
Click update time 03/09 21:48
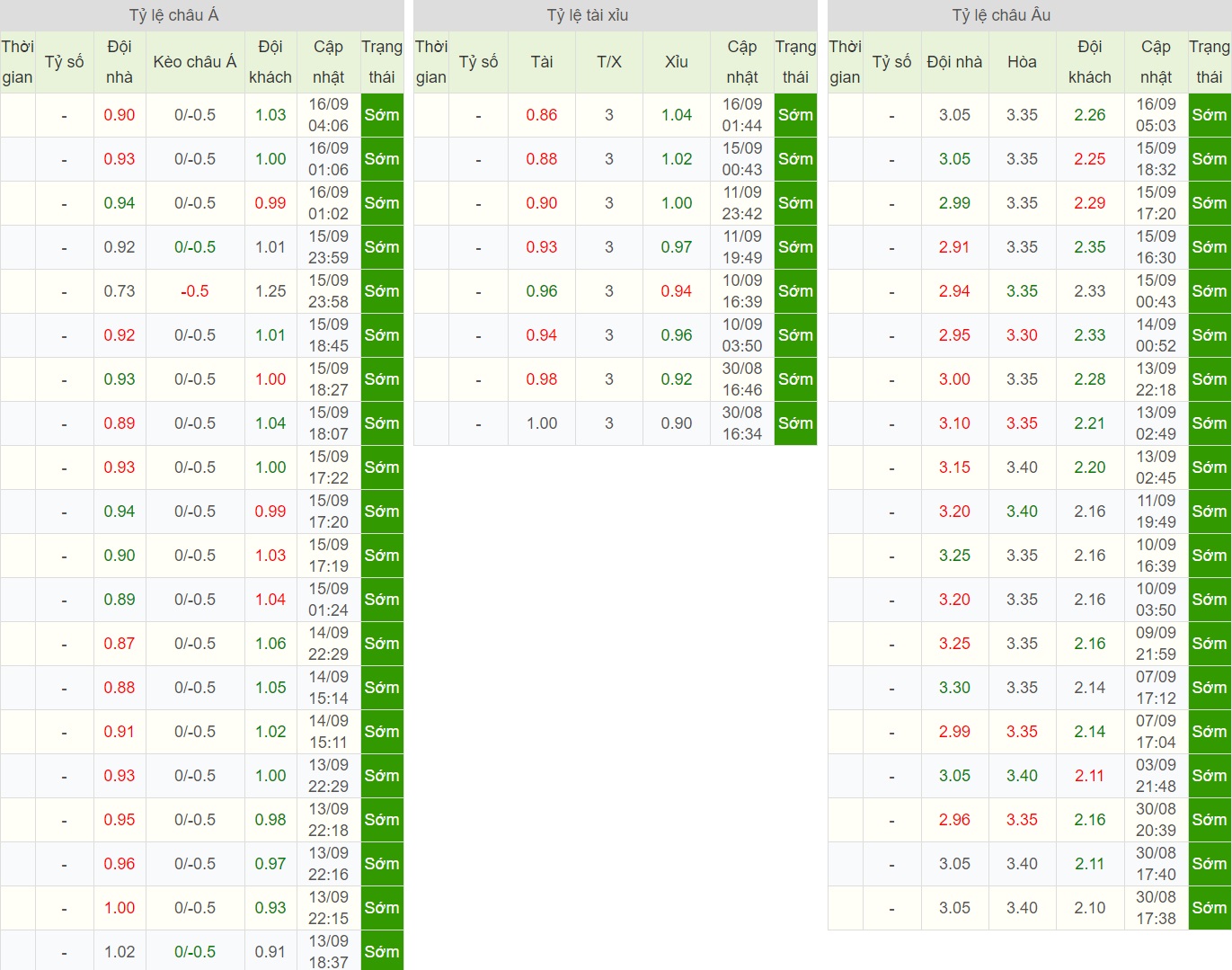coord(1156,776)
